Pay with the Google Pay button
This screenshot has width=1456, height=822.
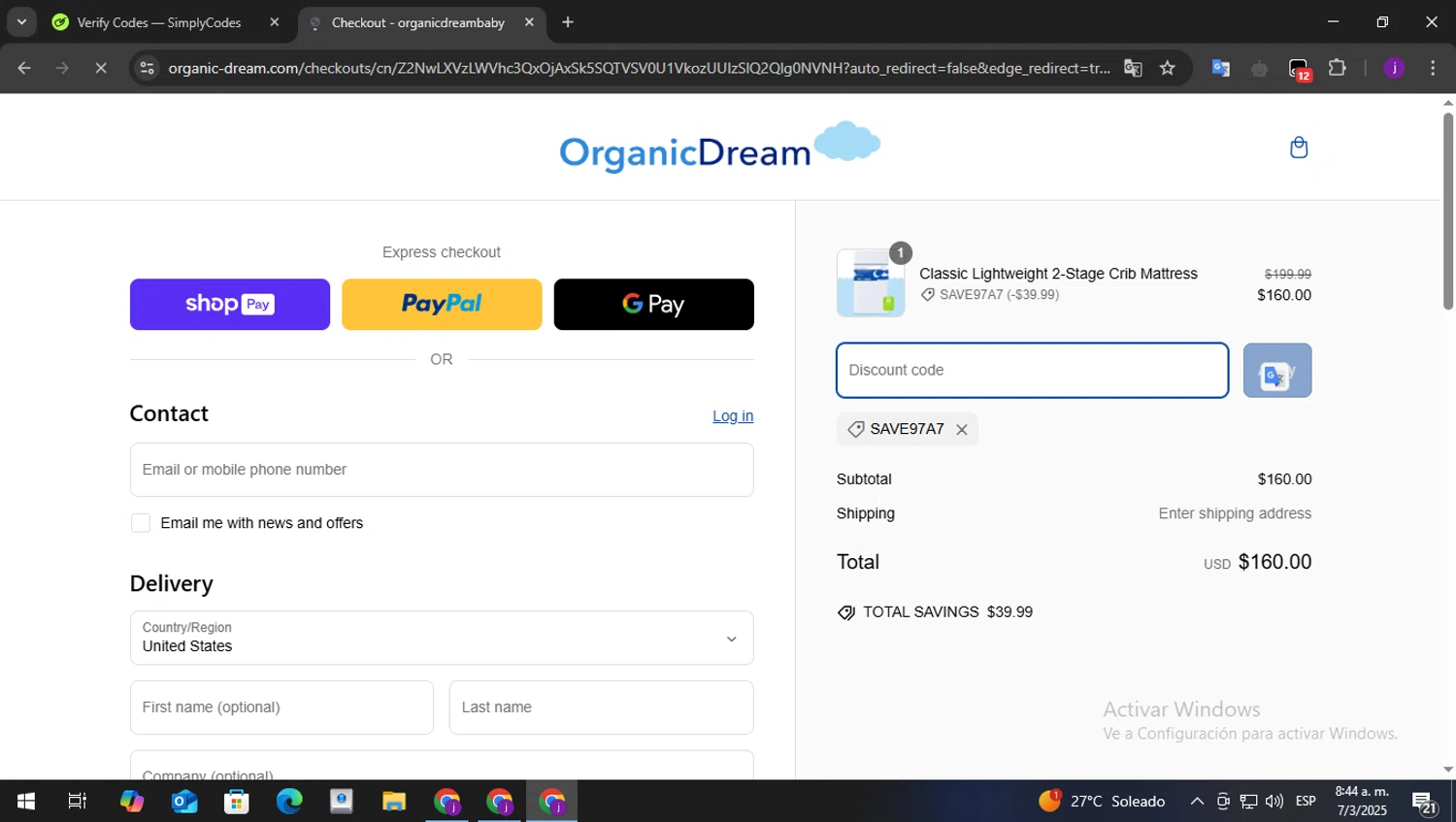tap(654, 304)
